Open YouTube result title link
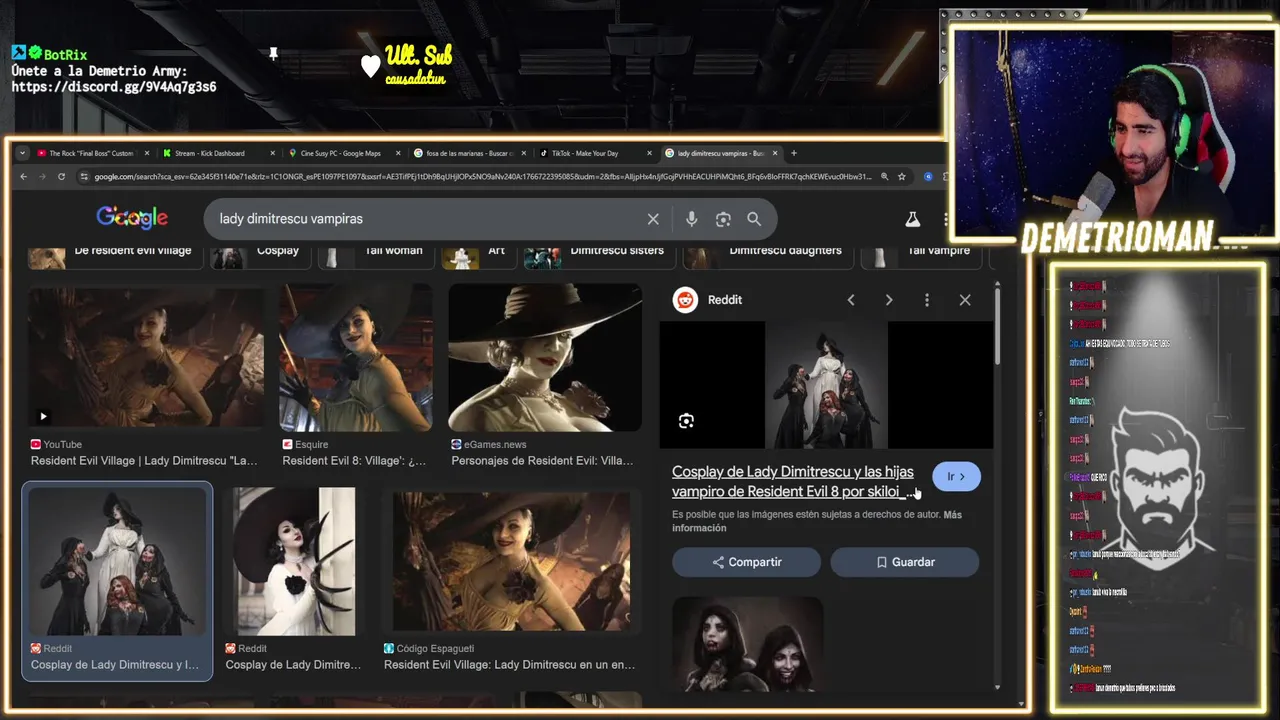This screenshot has height=720, width=1280. [144, 461]
